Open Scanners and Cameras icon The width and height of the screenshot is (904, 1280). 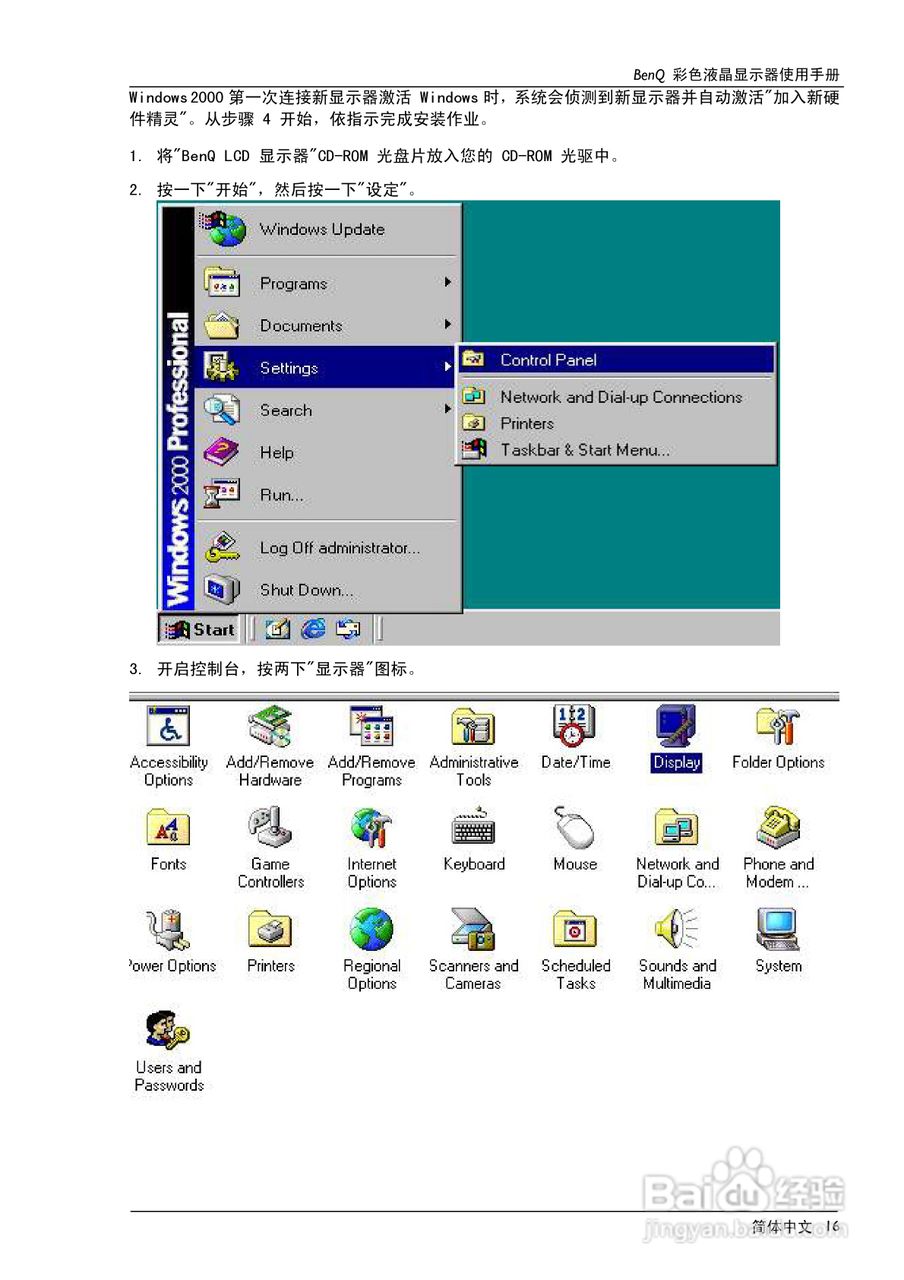click(473, 930)
